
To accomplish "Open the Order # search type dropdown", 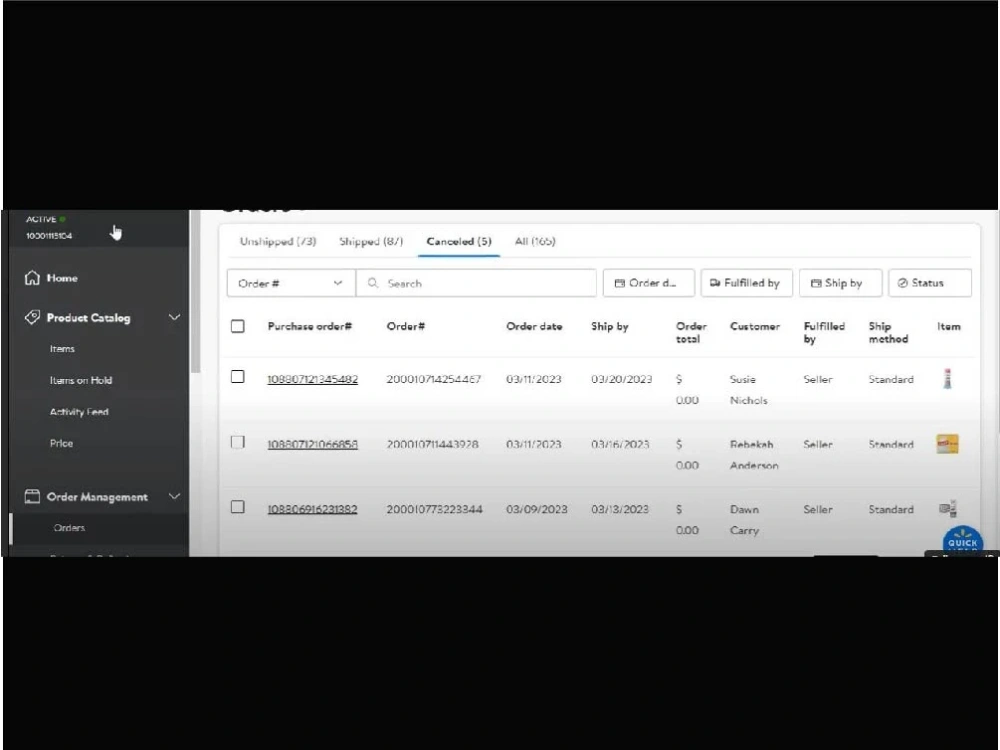I will (291, 283).
